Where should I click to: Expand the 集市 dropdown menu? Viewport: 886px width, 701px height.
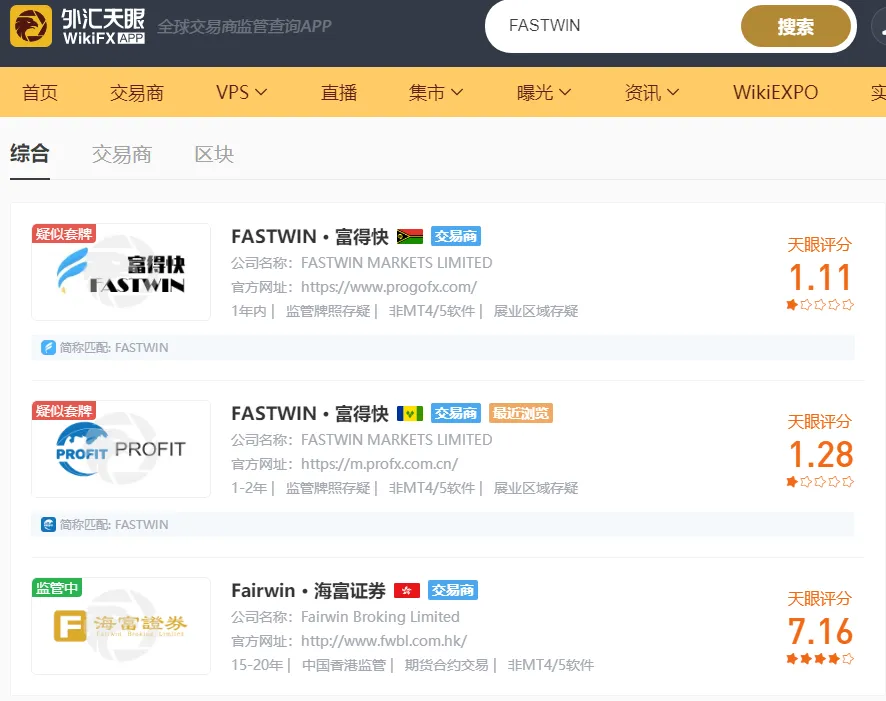coord(436,92)
